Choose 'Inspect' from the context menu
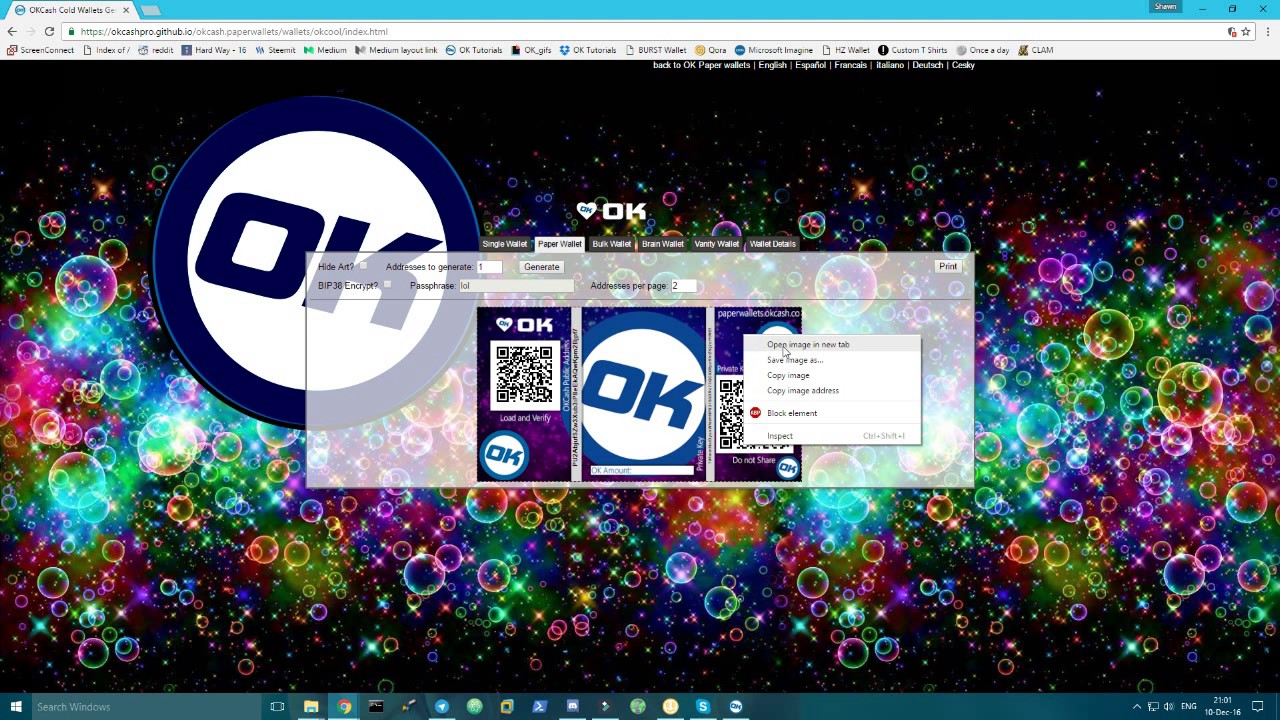This screenshot has width=1280, height=720. point(832,436)
